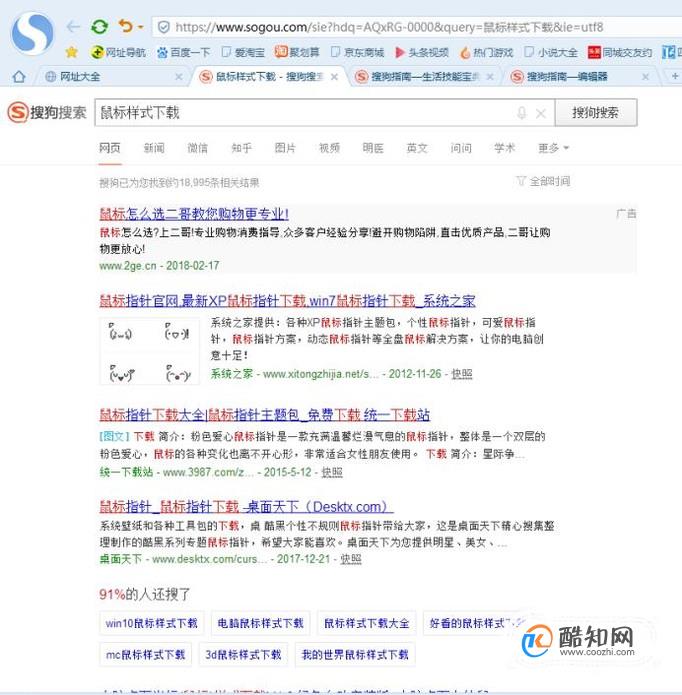Open ad result 鼠标怎么选二哥教您购物更专业
The height and width of the screenshot is (695, 682).
tap(194, 214)
